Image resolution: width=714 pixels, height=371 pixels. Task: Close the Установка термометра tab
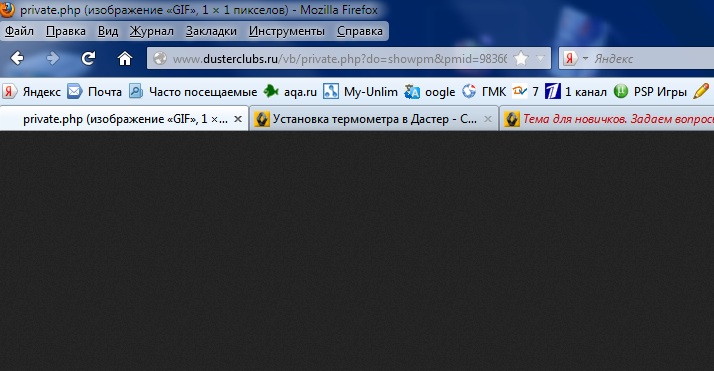click(488, 119)
